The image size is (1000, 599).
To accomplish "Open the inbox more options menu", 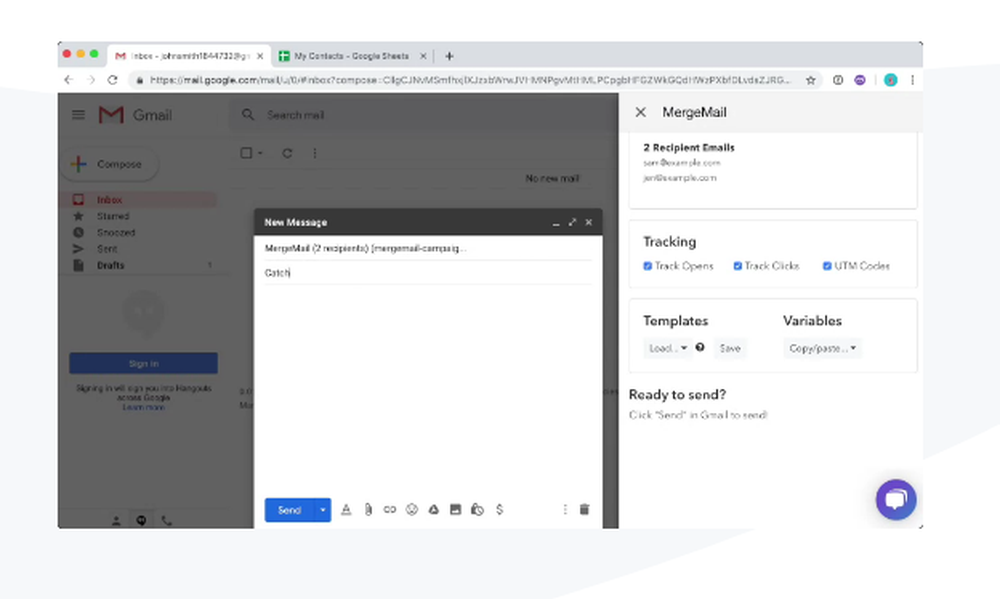I will coord(314,153).
